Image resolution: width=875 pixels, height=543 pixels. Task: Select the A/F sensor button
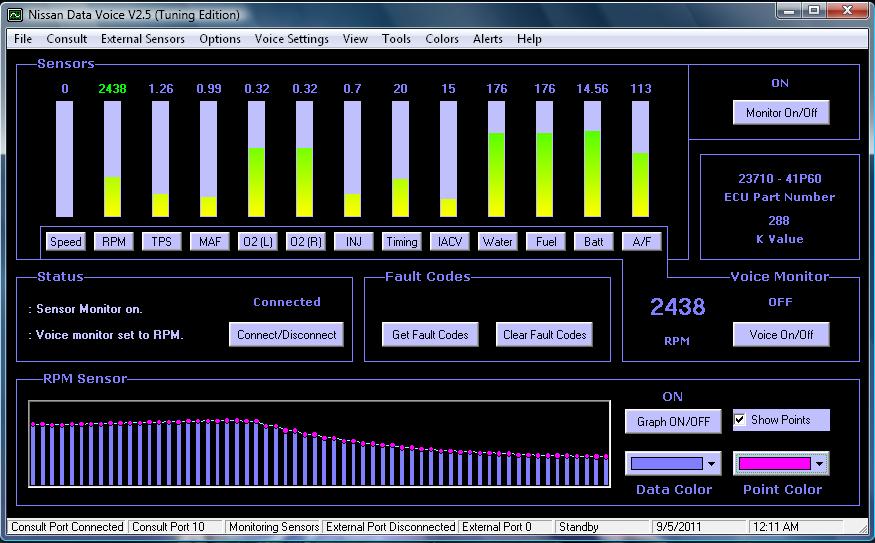(x=641, y=242)
